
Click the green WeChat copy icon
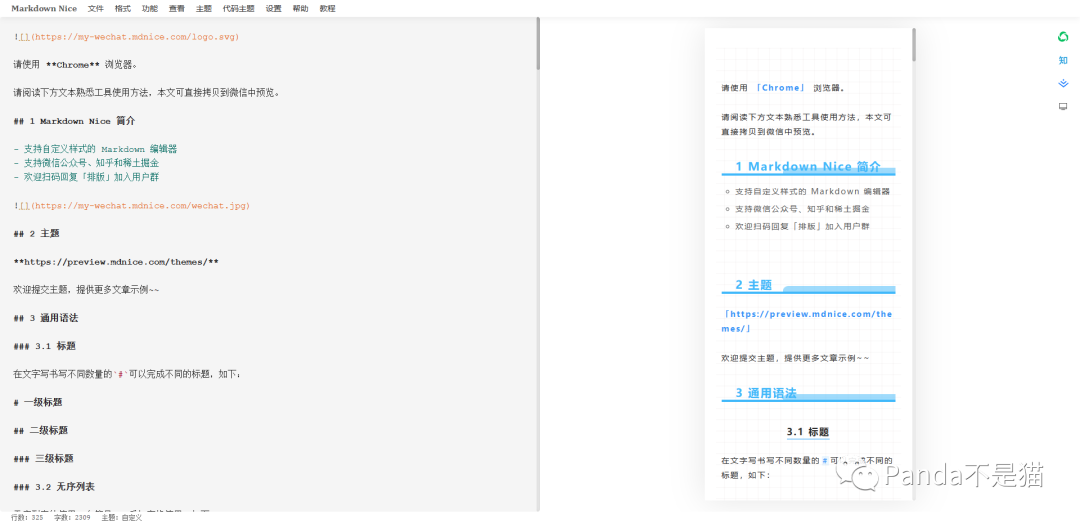[x=1063, y=37]
